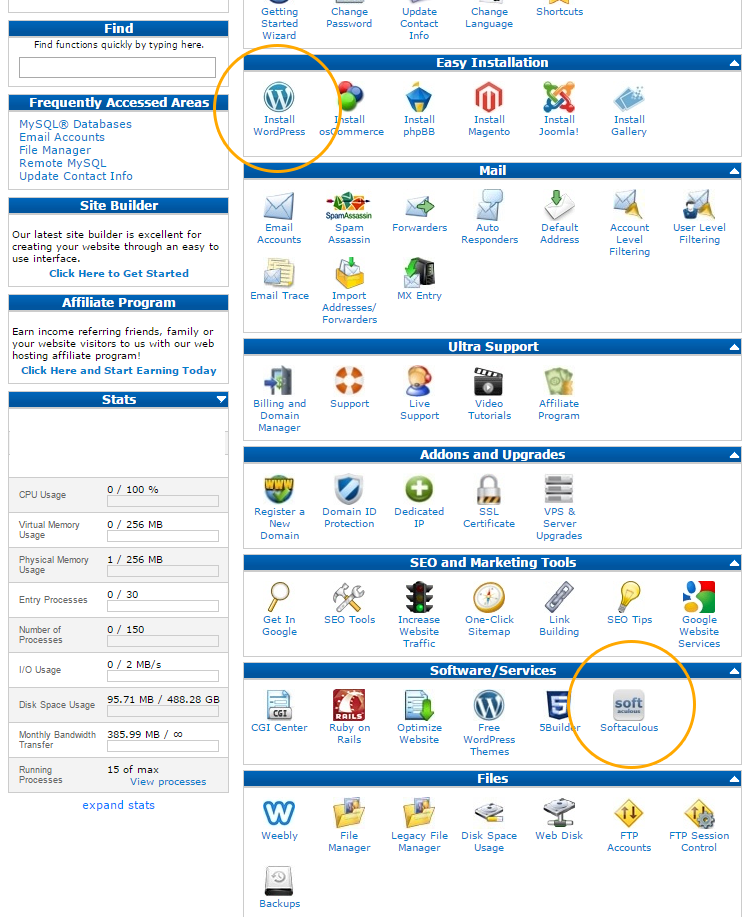The height and width of the screenshot is (917, 742).
Task: Click the Install Magento icon
Action: coord(489,97)
